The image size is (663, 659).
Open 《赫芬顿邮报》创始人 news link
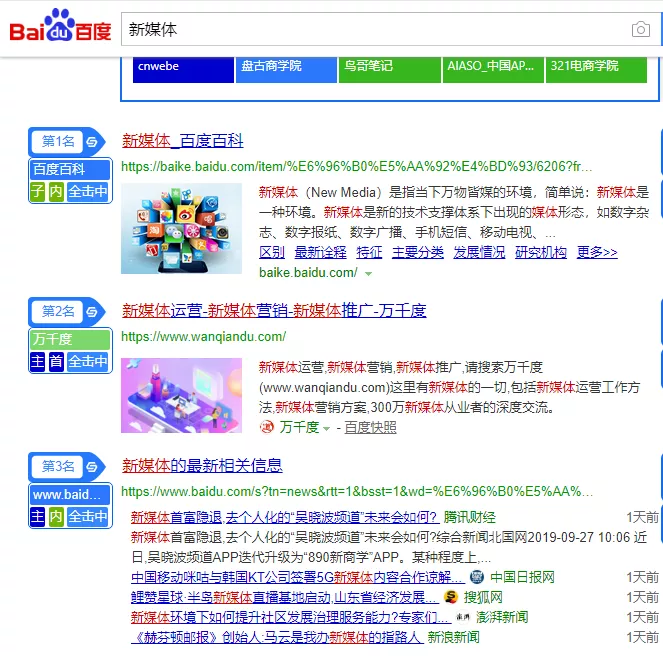pos(277,637)
